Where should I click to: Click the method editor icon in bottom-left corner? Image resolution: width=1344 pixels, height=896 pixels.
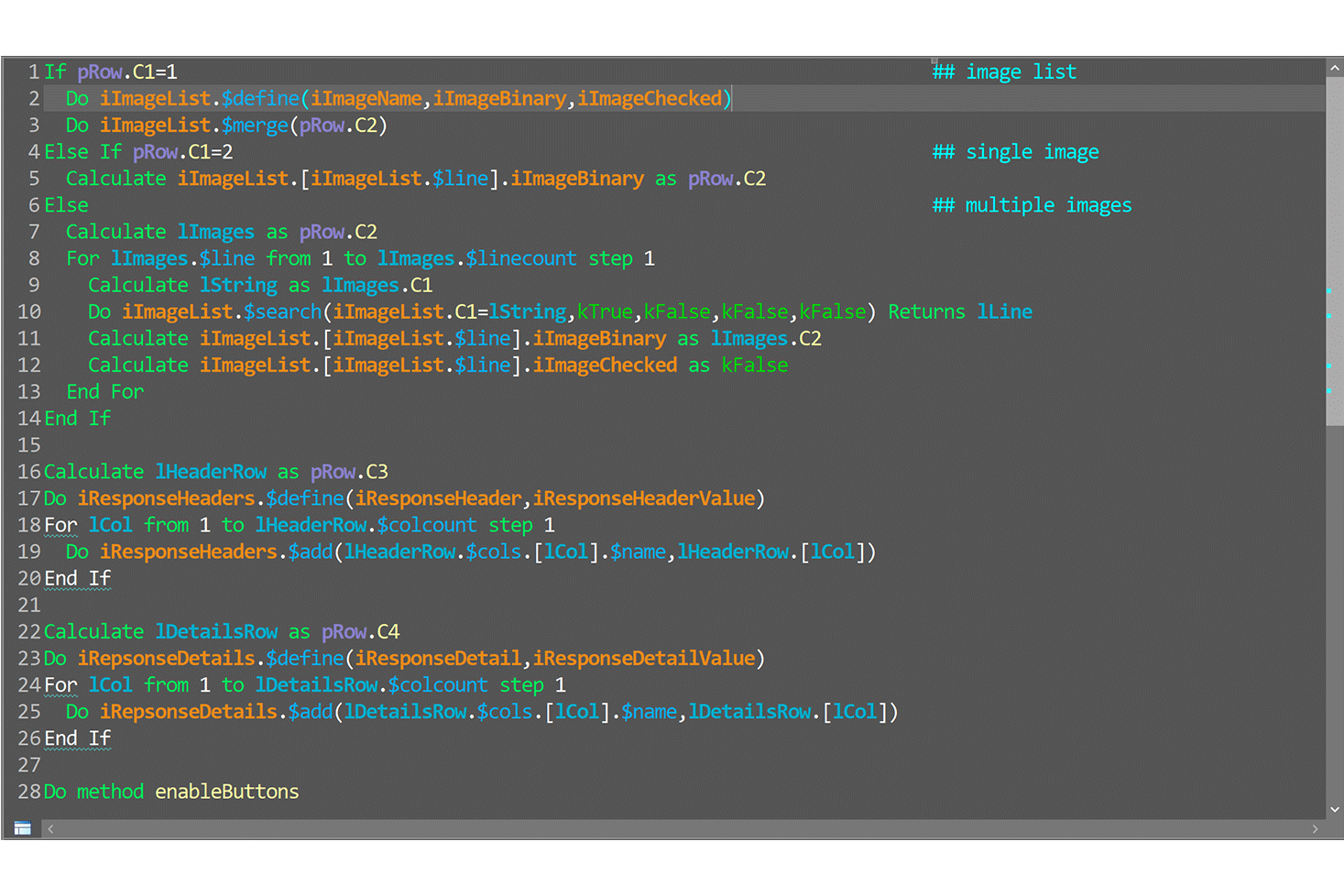(22, 827)
